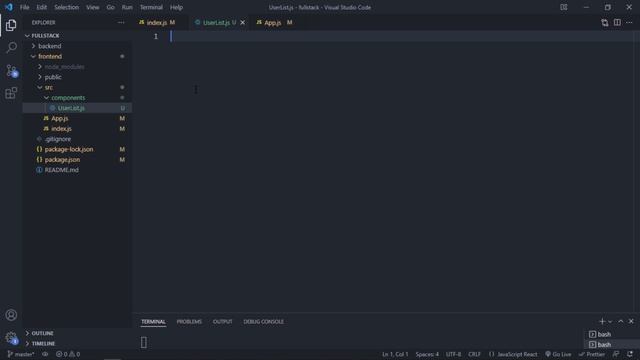Open App.js in the explorer tree
Viewport: 640px width, 360px height.
coord(77,118)
